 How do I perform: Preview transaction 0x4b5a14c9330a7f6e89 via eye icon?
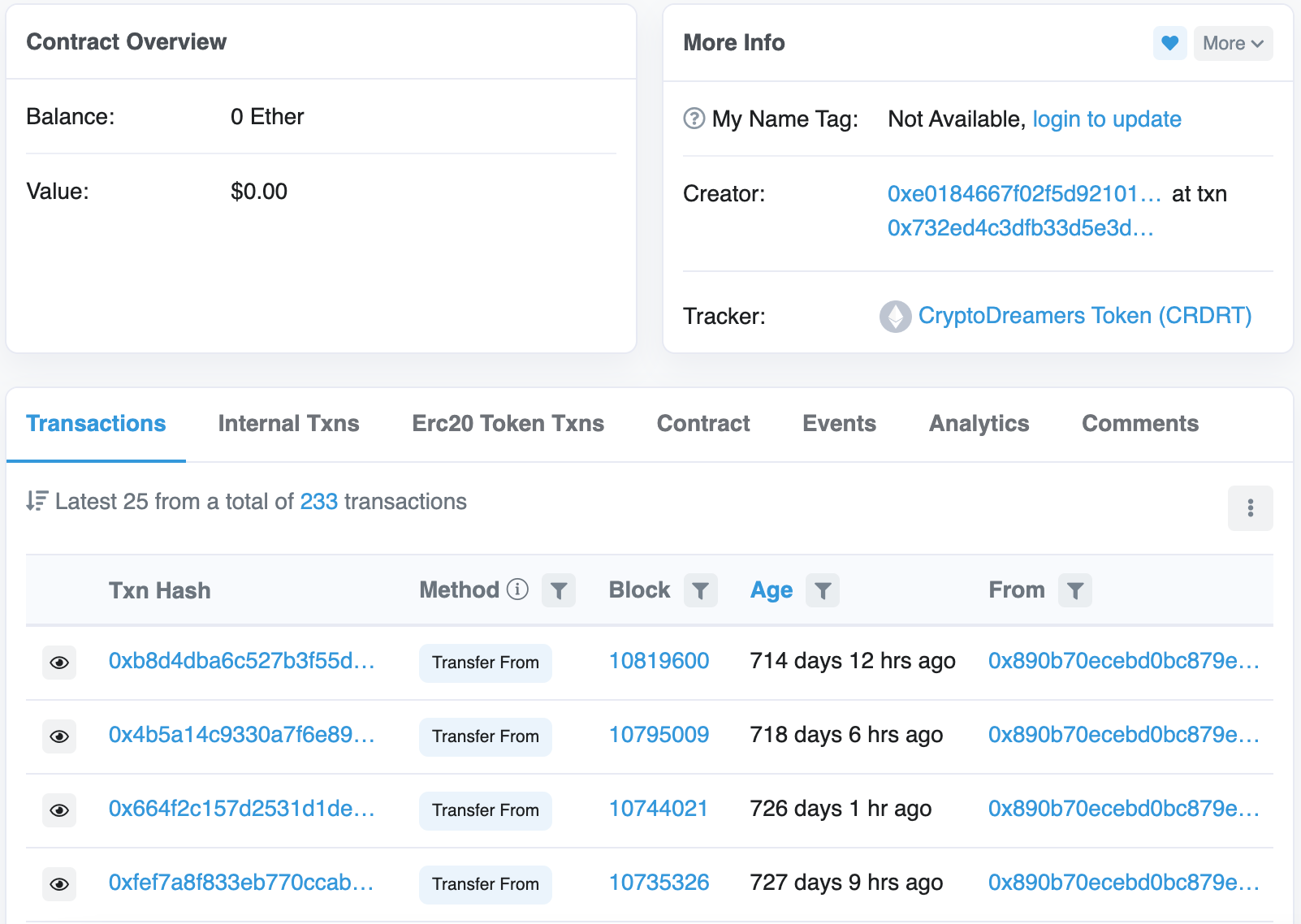coord(59,736)
